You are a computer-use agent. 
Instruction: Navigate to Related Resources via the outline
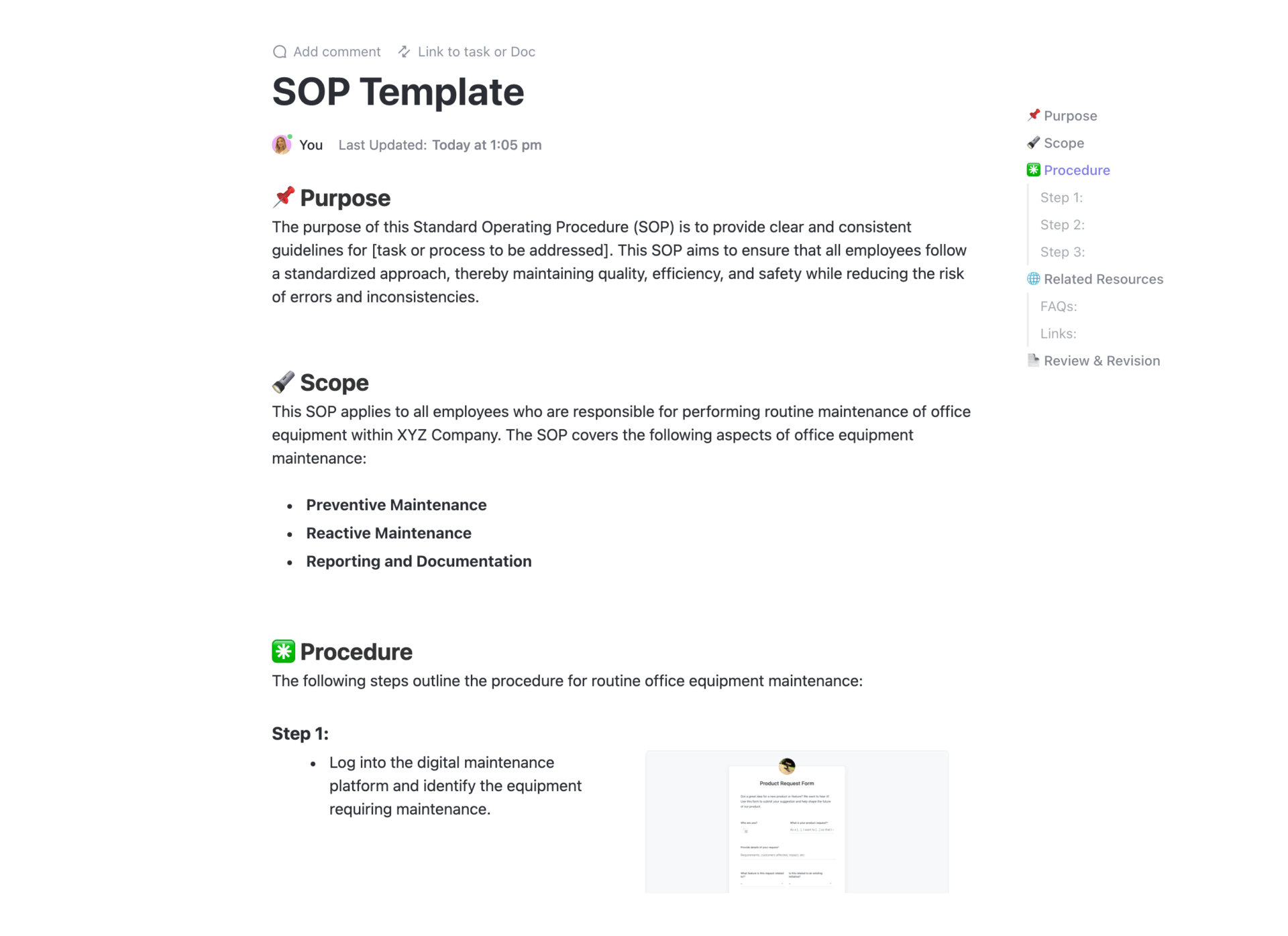coord(1104,279)
